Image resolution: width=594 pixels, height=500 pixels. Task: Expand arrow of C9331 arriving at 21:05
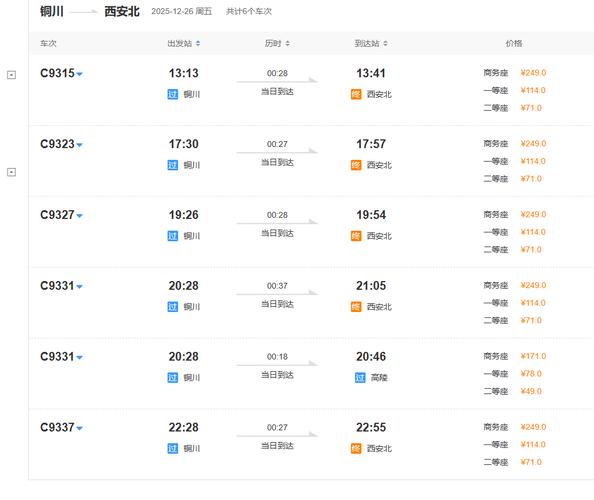coord(80,287)
